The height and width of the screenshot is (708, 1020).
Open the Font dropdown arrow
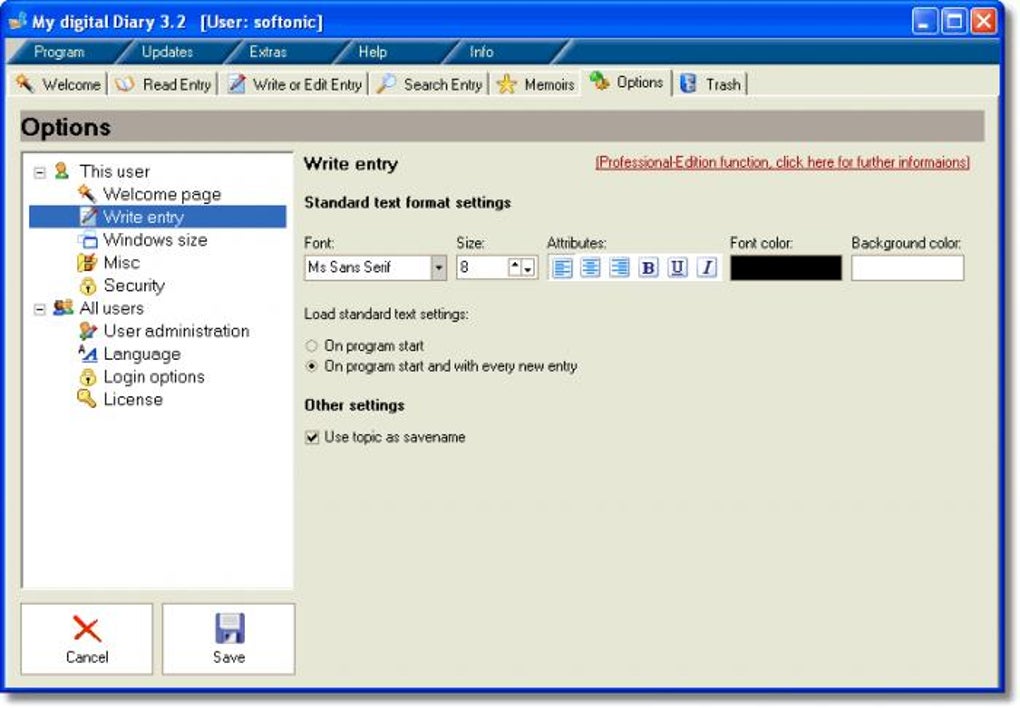tap(439, 267)
